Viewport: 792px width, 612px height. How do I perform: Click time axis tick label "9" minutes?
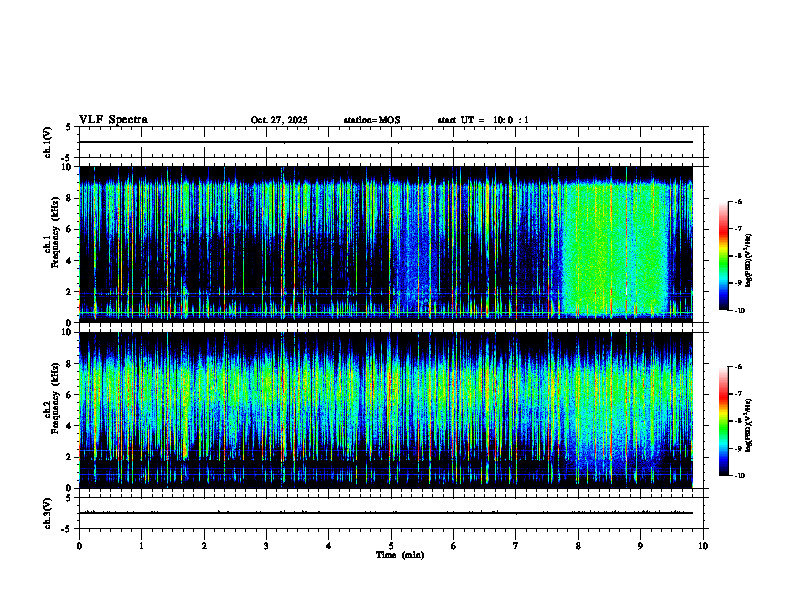[640, 546]
